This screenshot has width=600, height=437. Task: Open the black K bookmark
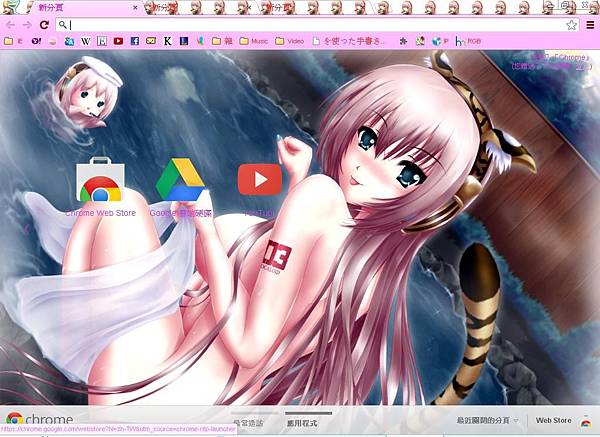[168, 41]
